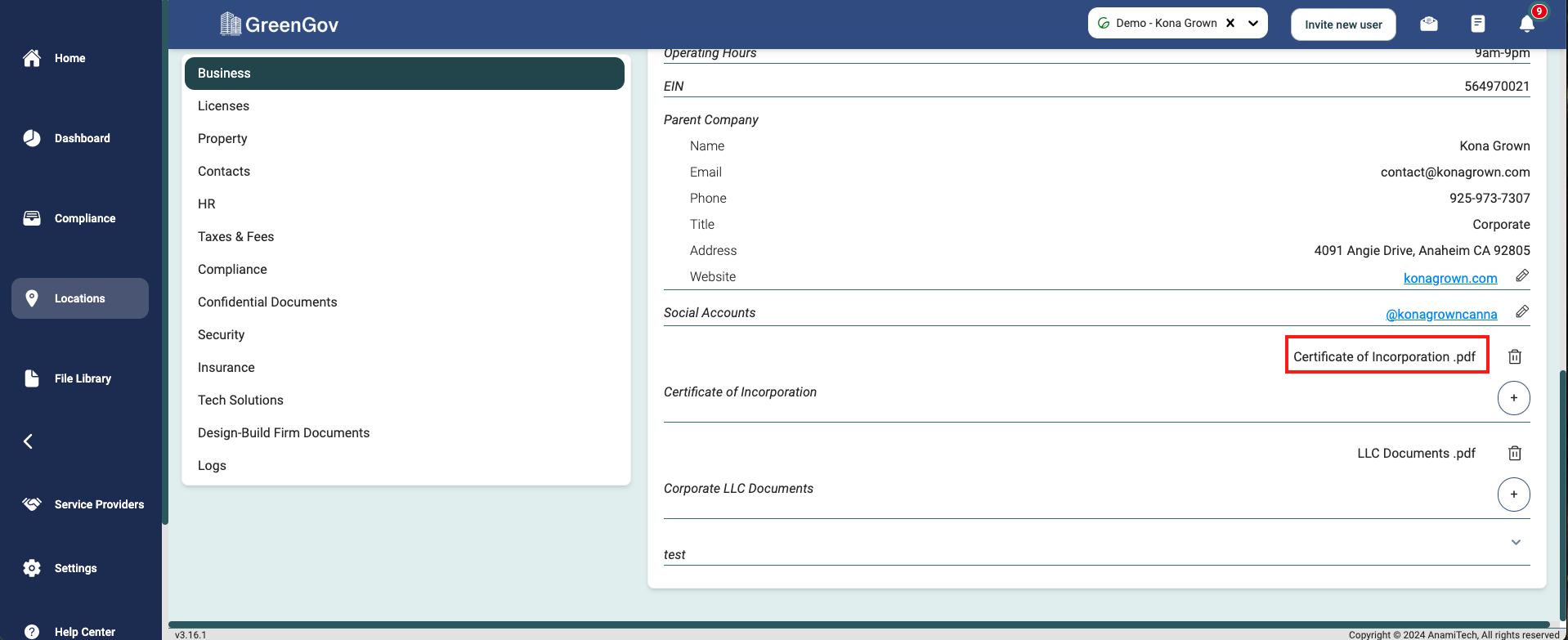Go to Confidential Documents section
This screenshot has height=640, width=1568.
267,302
